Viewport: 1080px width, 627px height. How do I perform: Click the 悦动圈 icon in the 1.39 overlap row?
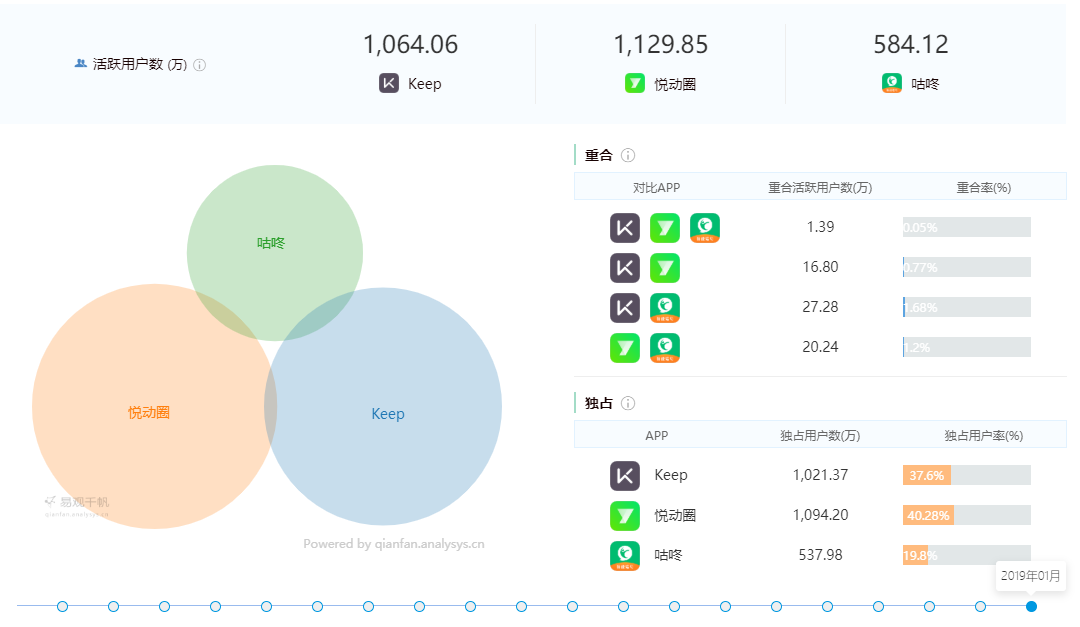coord(665,228)
